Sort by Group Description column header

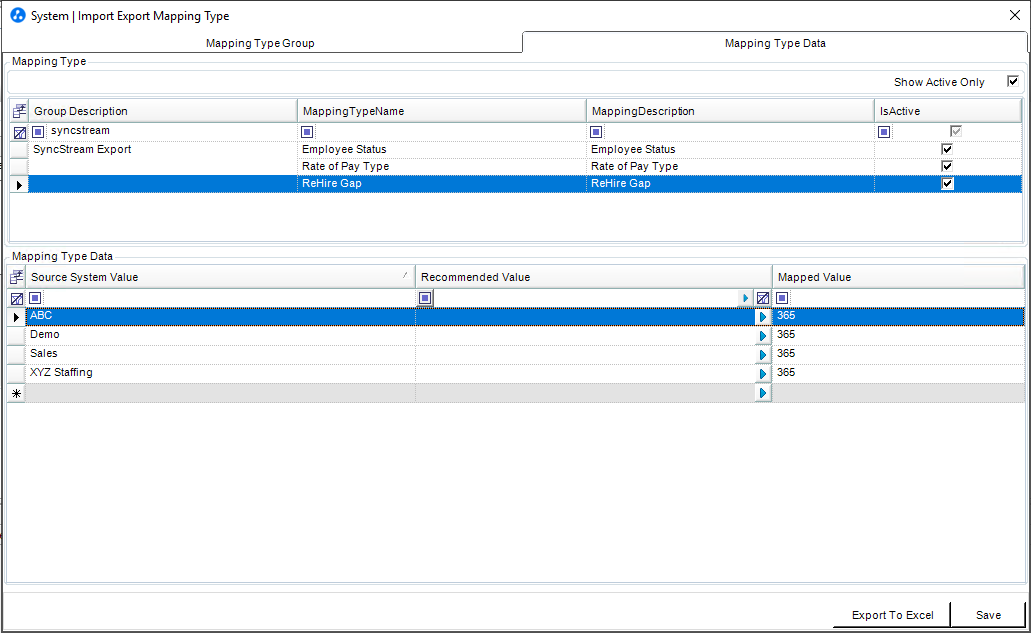click(162, 111)
